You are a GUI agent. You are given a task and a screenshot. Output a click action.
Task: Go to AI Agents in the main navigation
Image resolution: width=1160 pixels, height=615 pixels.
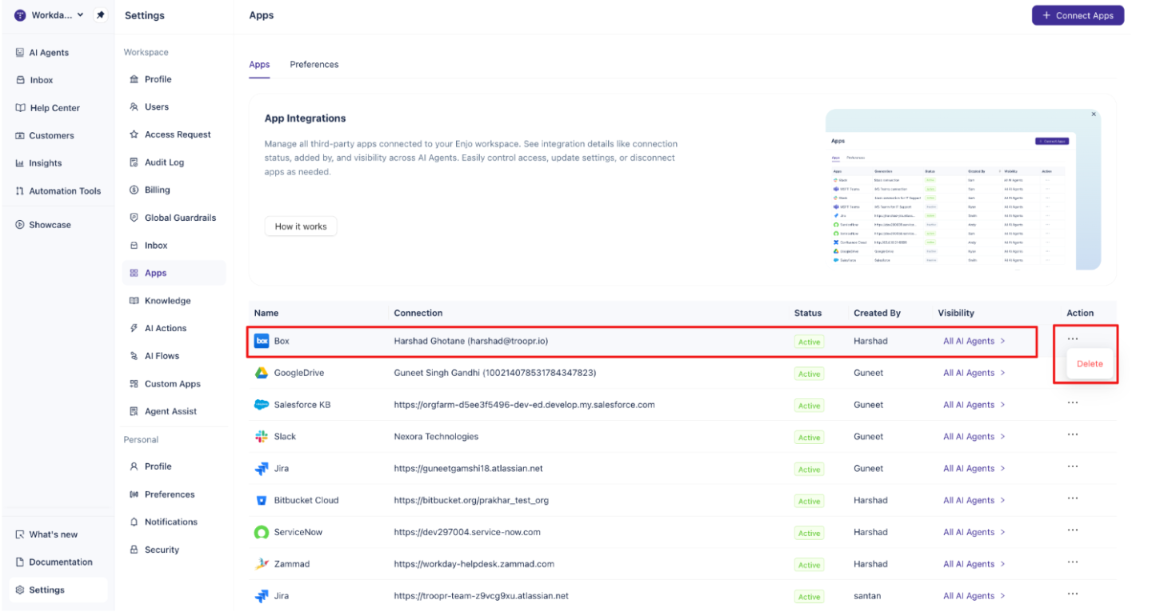[x=42, y=53]
